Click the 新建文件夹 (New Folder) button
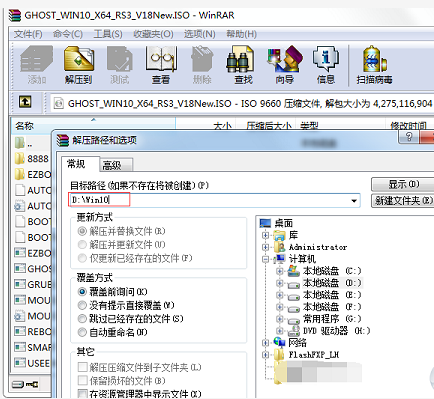Image resolution: width=434 pixels, height=399 pixels. (403, 201)
